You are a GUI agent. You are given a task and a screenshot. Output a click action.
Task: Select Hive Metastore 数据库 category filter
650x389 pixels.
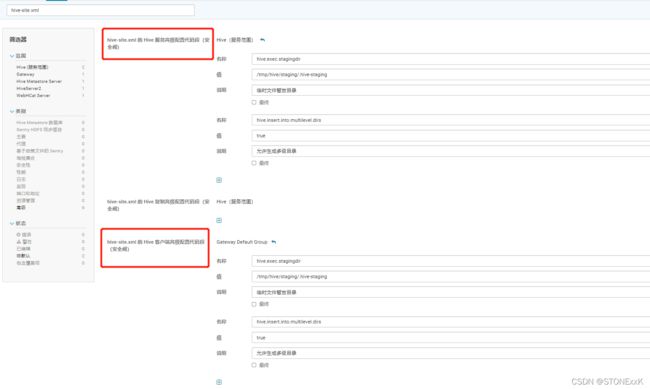point(39,123)
